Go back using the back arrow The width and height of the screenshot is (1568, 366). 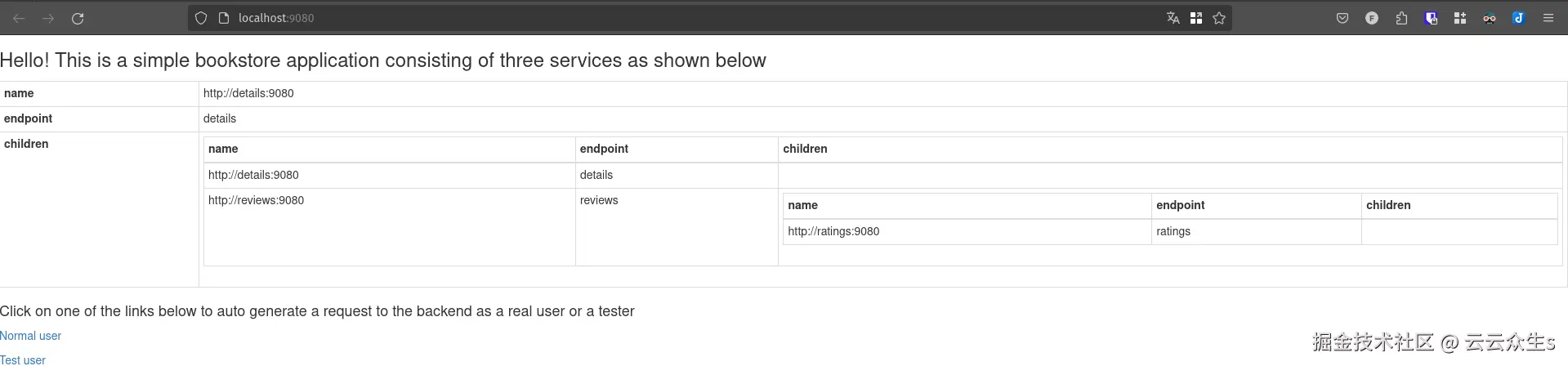[19, 18]
